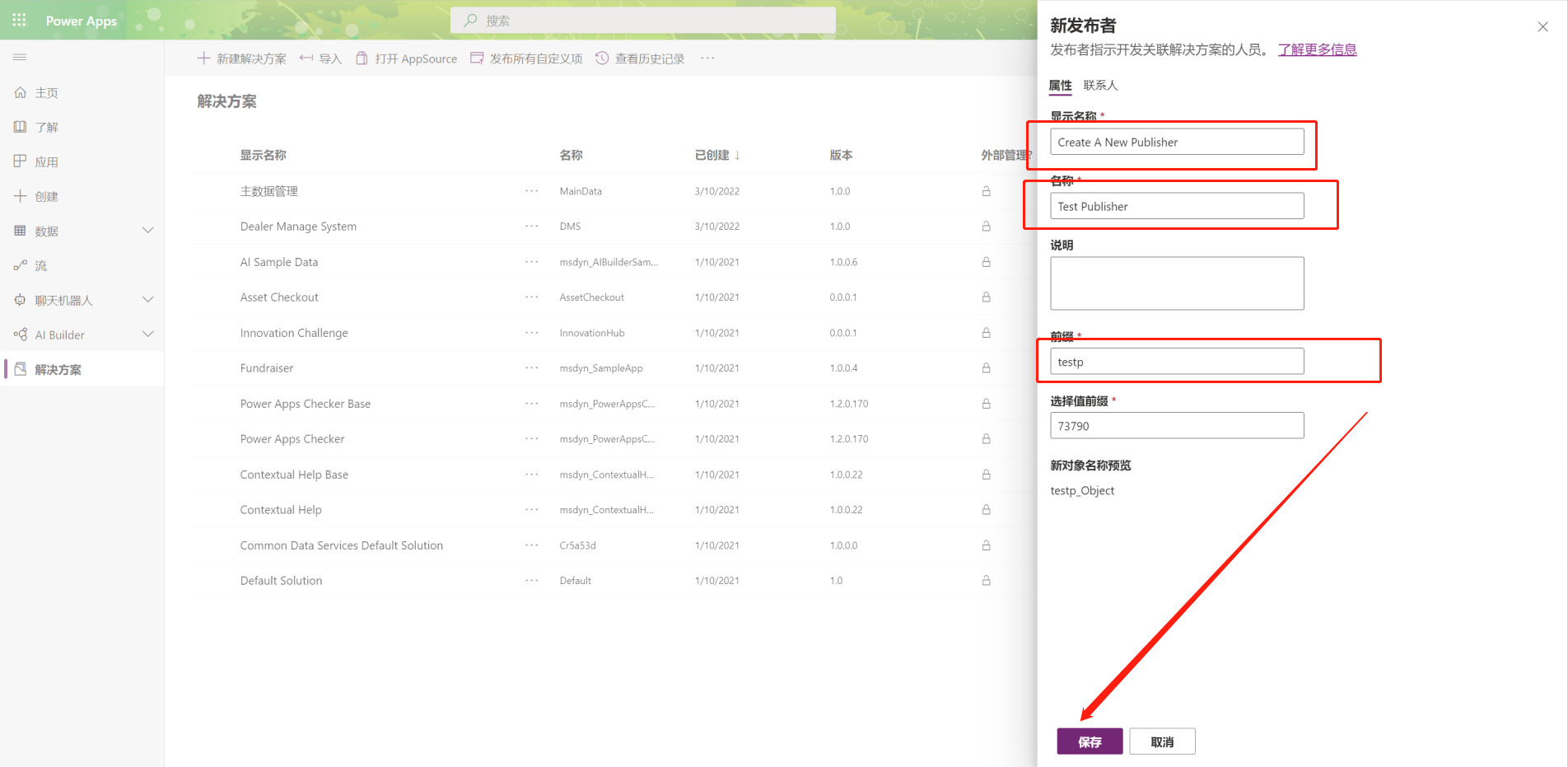The width and height of the screenshot is (1568, 767).
Task: Expand the 数据 chevron
Action: point(148,231)
